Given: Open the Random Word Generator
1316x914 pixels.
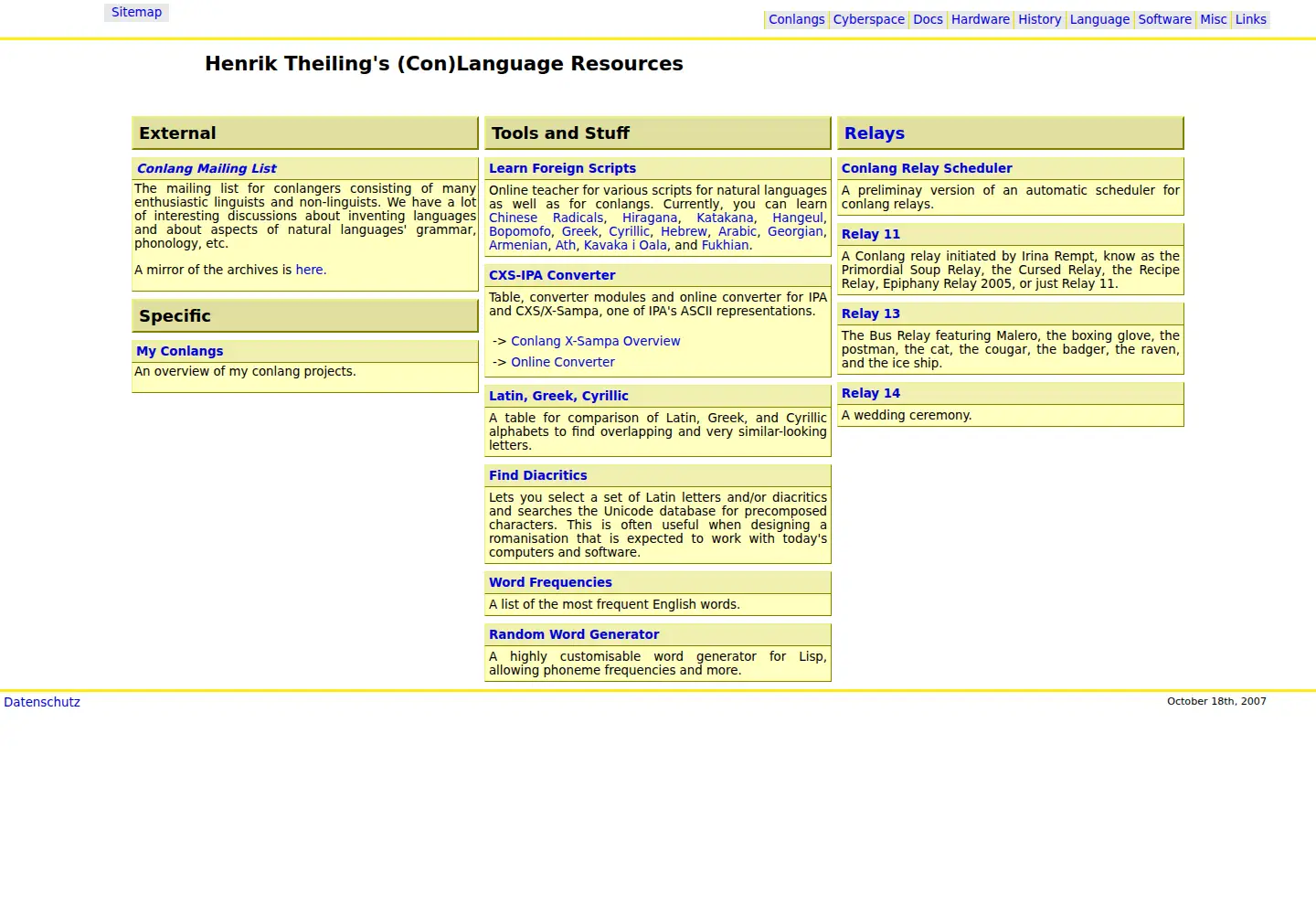Looking at the screenshot, I should coord(574,634).
